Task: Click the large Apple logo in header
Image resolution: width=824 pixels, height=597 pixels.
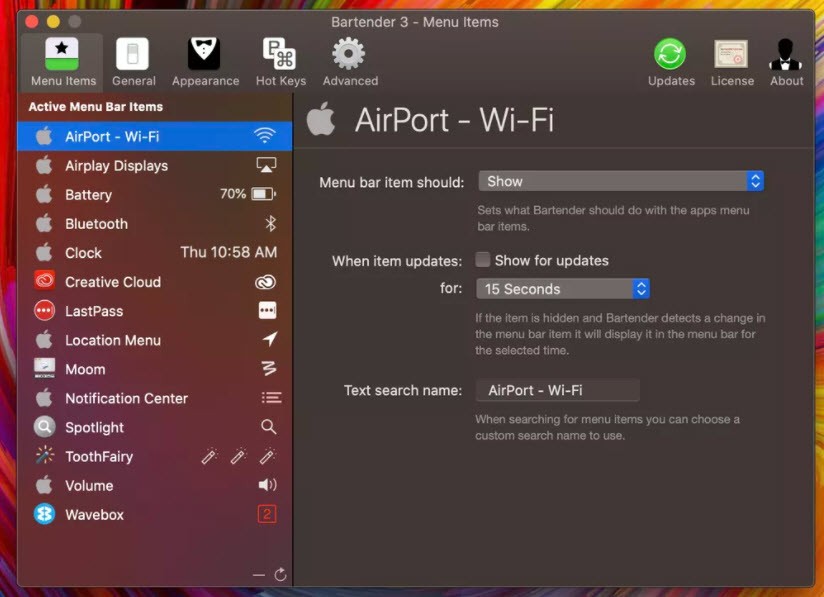Action: tap(321, 119)
